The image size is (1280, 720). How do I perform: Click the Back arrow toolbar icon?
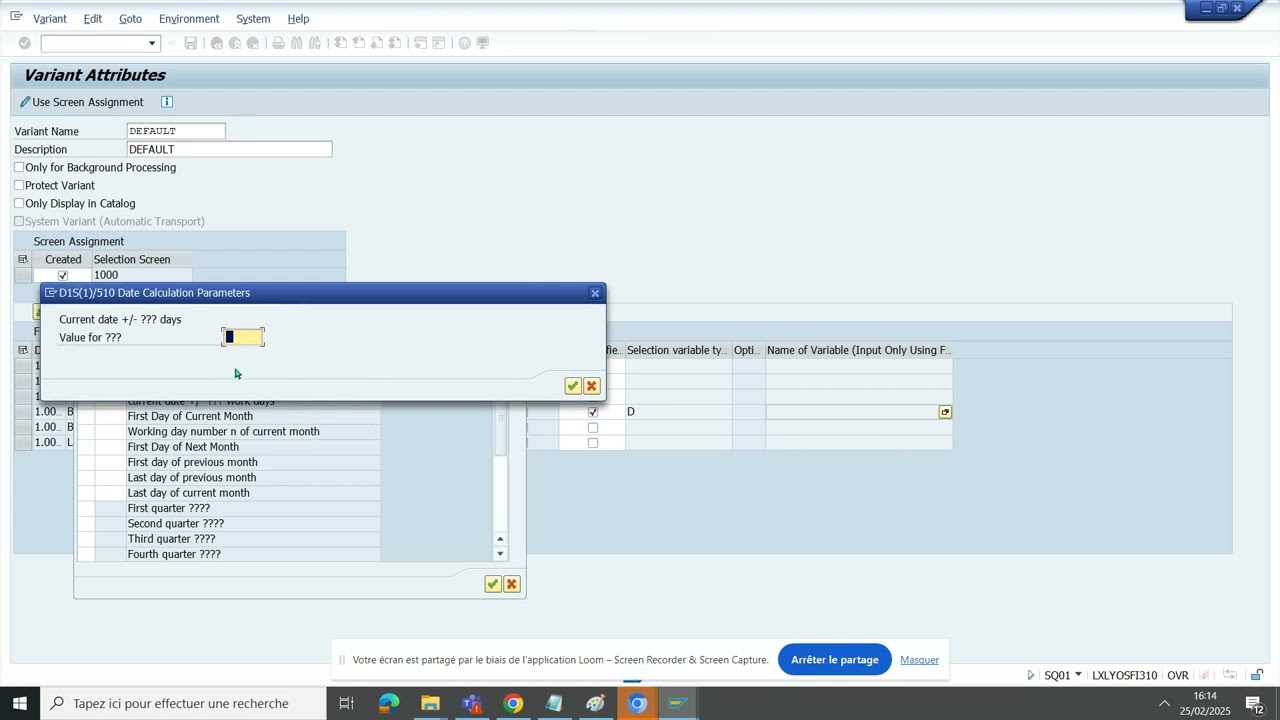pyautogui.click(x=217, y=43)
